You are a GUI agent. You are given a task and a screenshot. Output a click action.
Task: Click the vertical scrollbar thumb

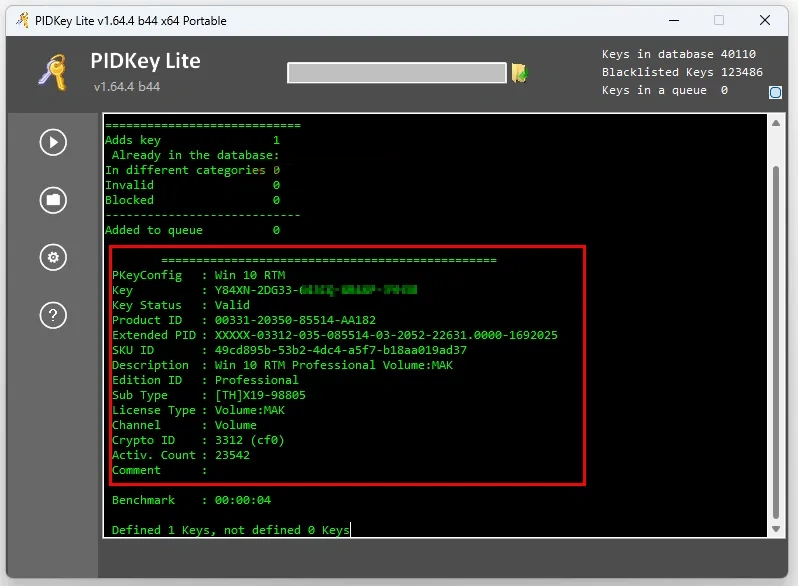(776, 342)
